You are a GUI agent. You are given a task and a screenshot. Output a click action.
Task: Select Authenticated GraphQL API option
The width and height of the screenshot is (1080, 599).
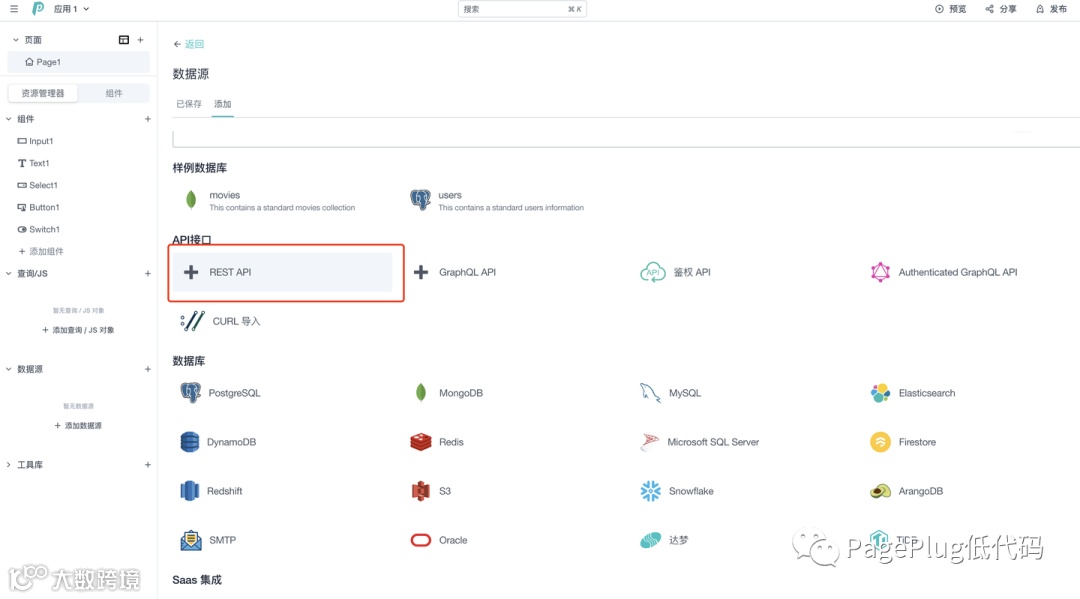tap(944, 272)
